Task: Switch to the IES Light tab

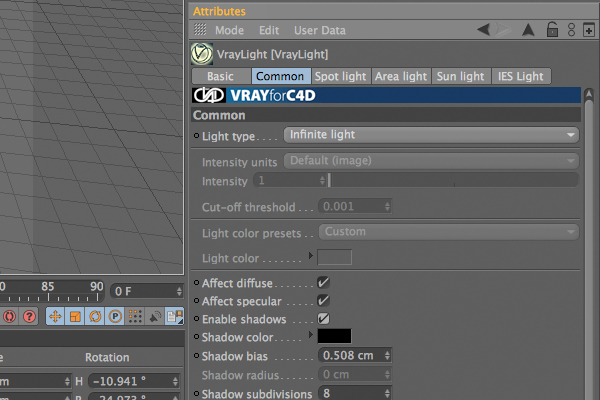Action: 521,76
